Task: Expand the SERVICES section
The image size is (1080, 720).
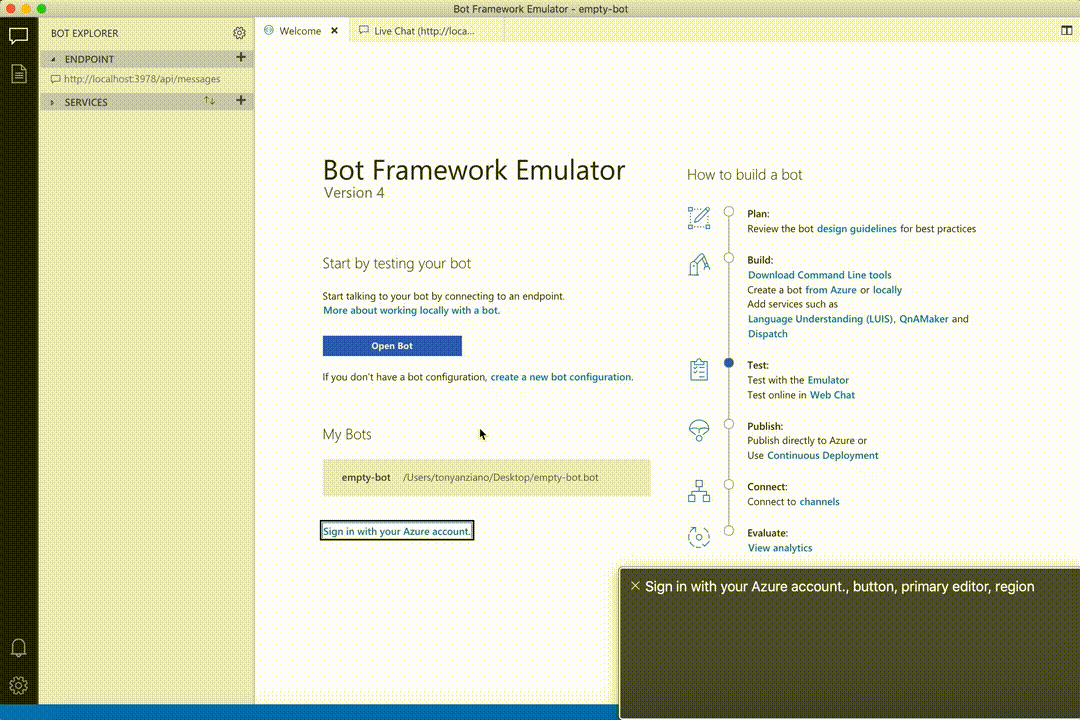Action: (52, 101)
